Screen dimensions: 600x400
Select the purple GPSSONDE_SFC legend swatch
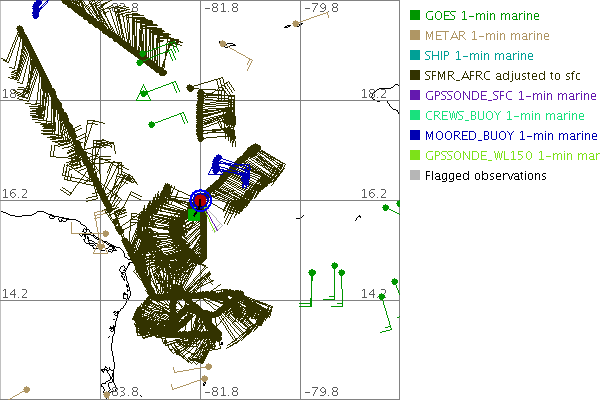415,96
